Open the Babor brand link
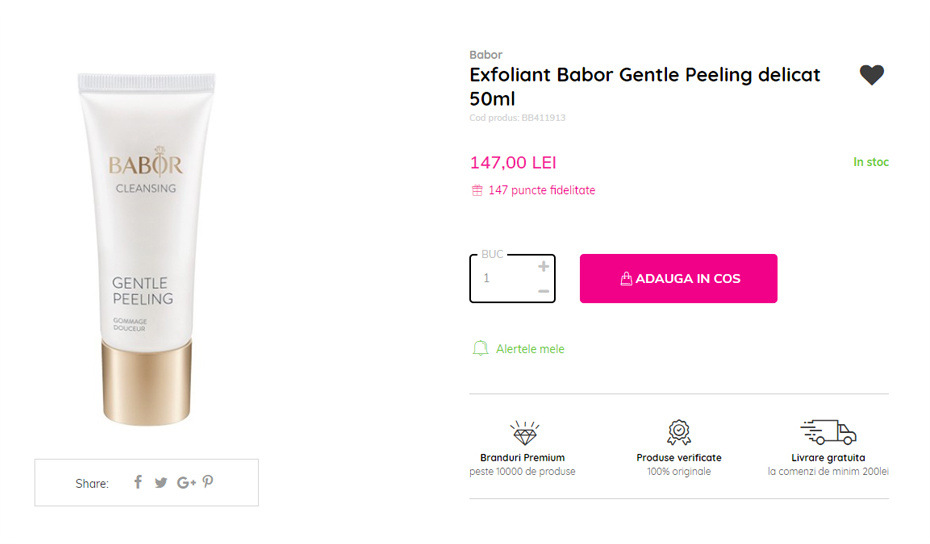 486,55
